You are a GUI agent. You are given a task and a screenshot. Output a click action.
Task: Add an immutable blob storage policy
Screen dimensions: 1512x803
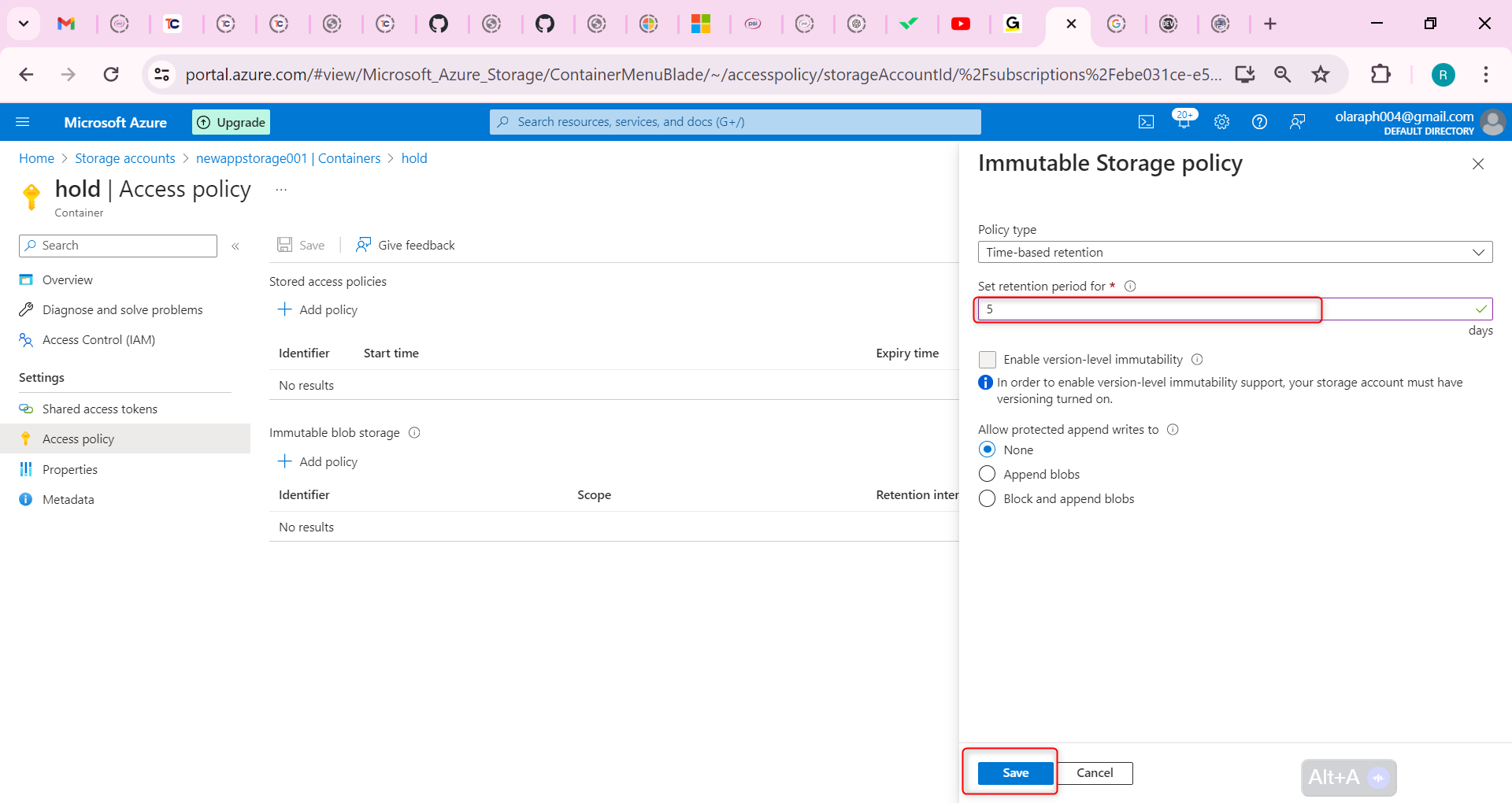[317, 462]
